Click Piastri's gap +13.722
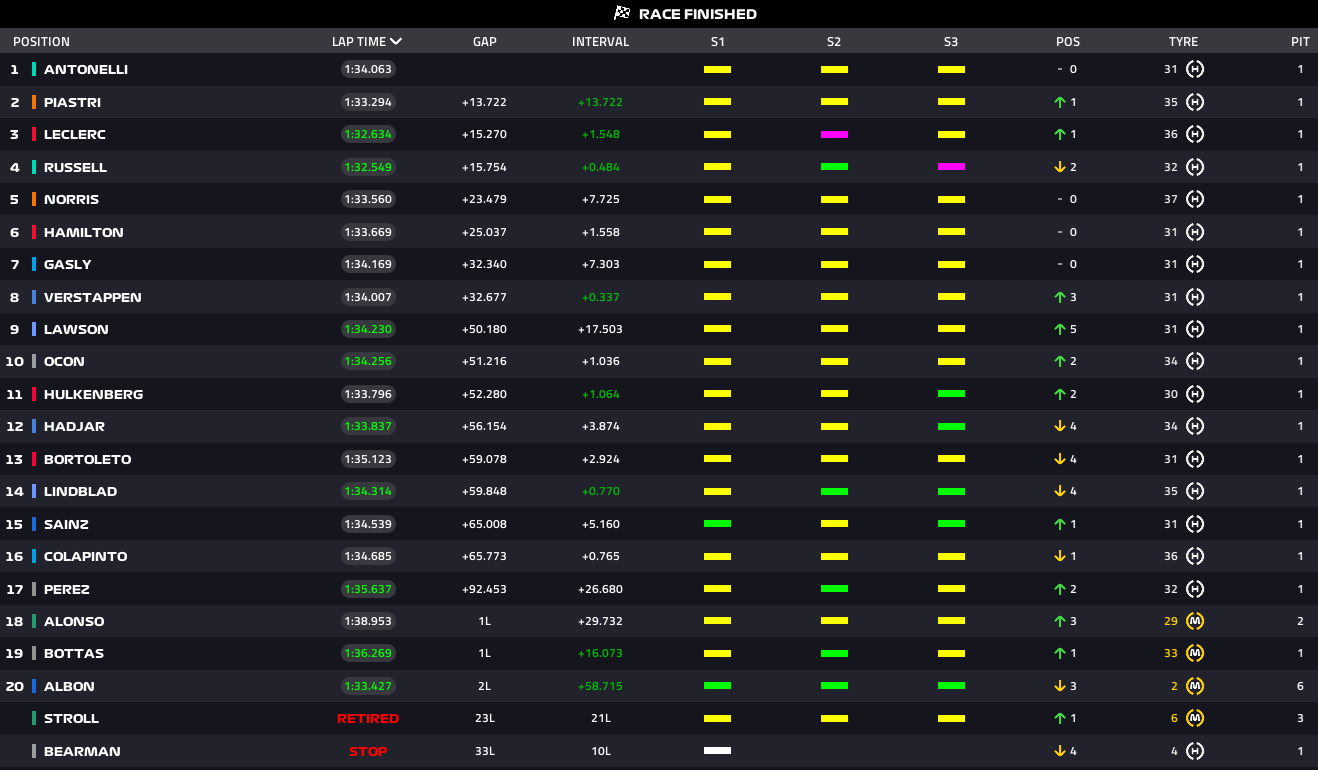This screenshot has height=770, width=1318. coord(484,102)
